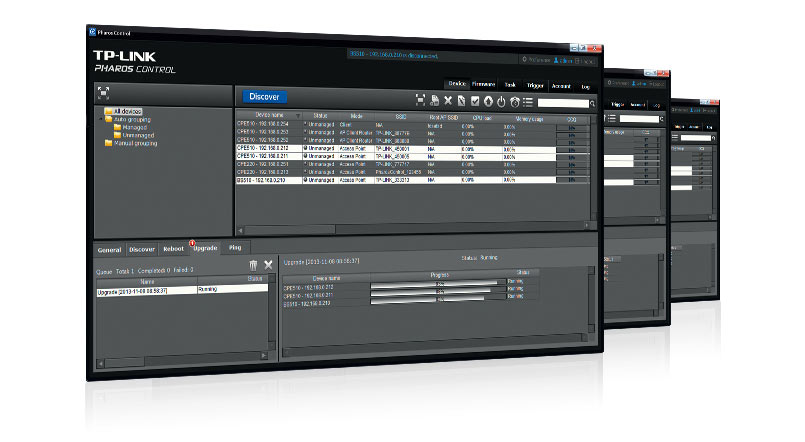Click the device search input field

click(x=563, y=103)
